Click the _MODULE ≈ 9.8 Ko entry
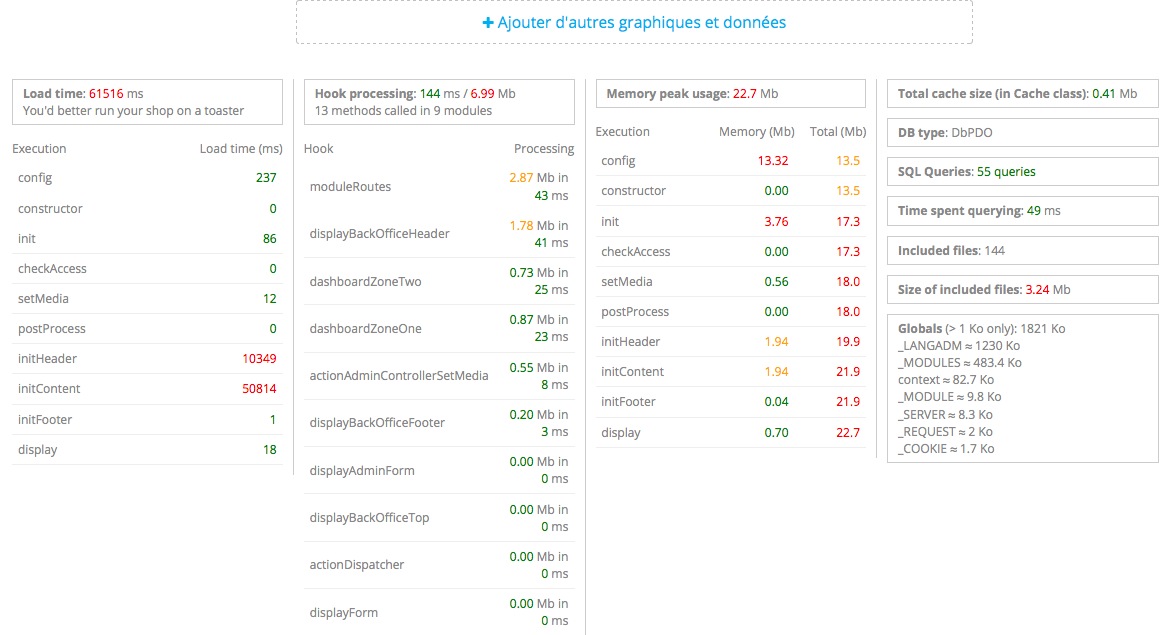This screenshot has width=1166, height=635. coord(949,397)
